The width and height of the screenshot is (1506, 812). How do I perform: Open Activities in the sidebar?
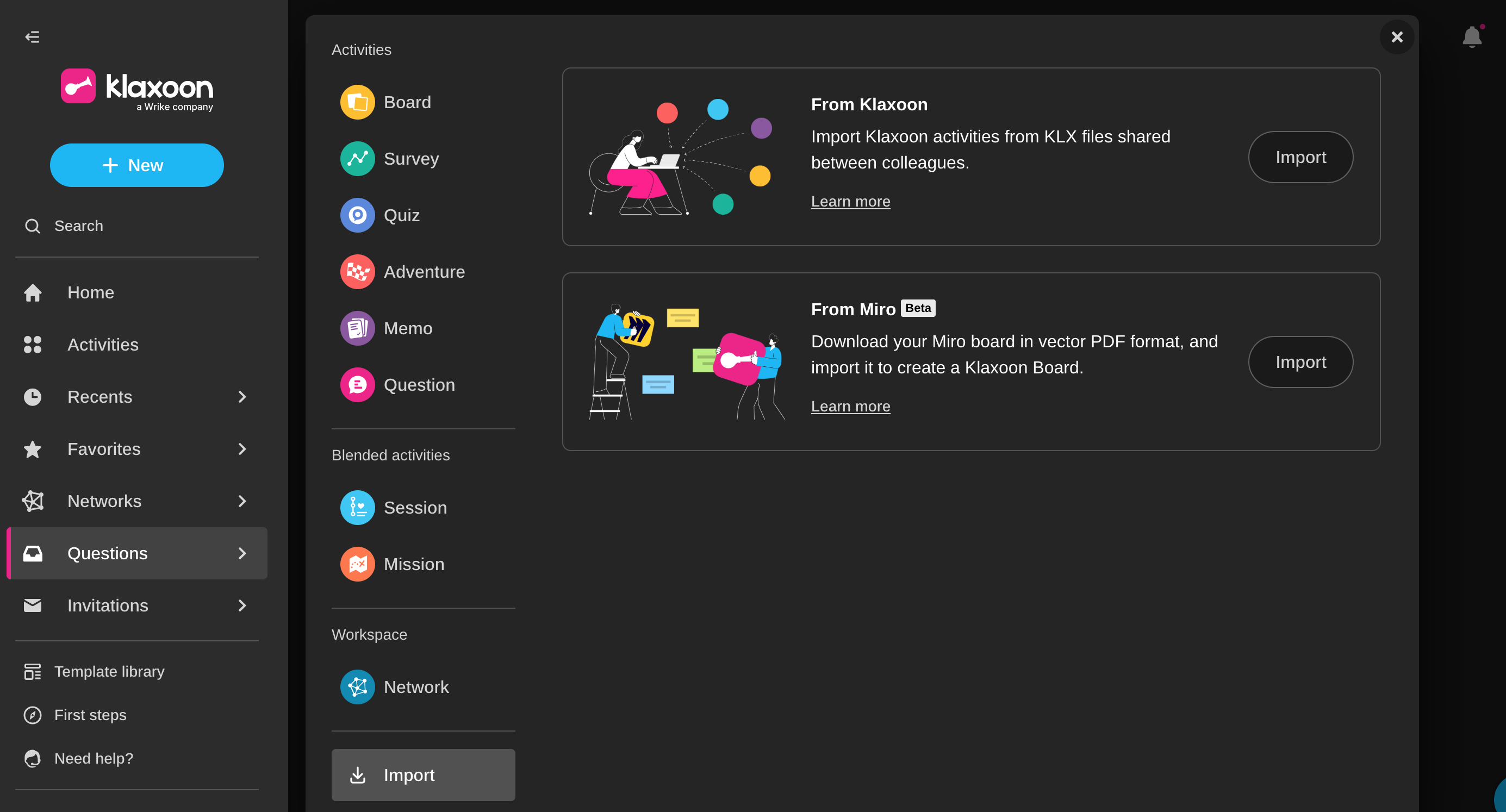(x=102, y=345)
